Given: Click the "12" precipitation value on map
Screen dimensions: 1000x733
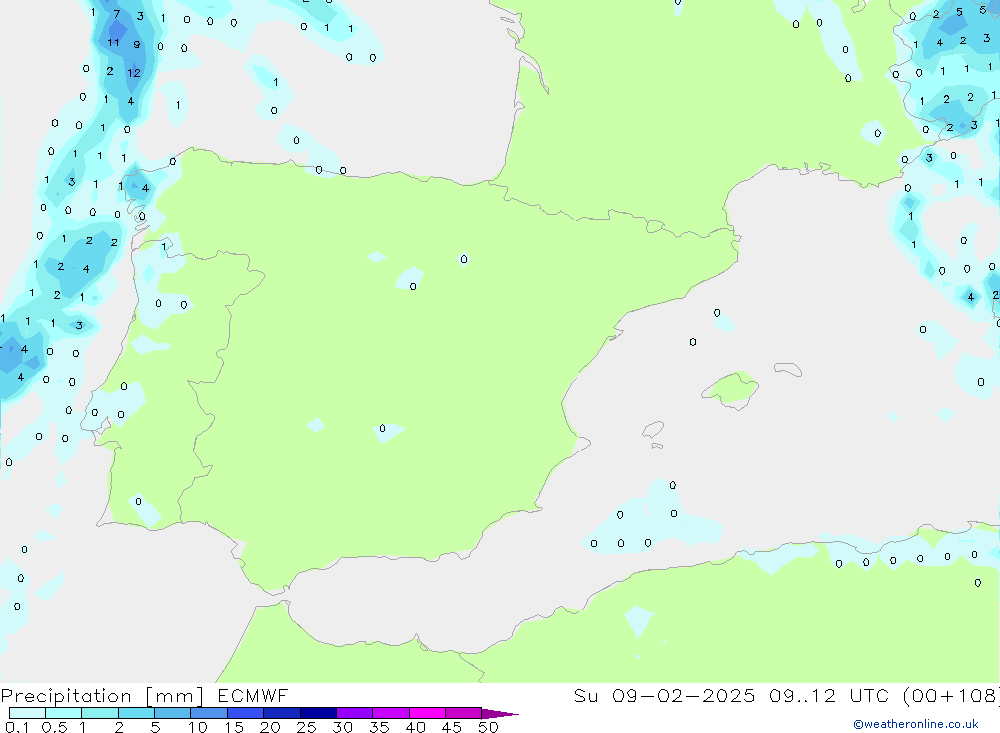Looking at the screenshot, I should [x=133, y=73].
